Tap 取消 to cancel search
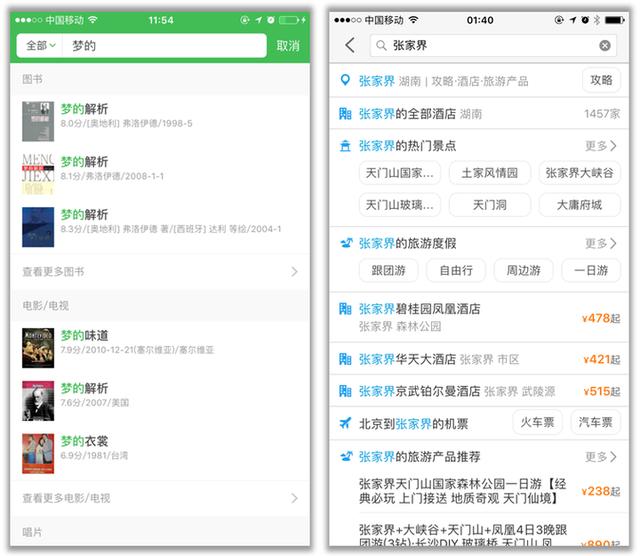640x556 pixels. point(288,46)
